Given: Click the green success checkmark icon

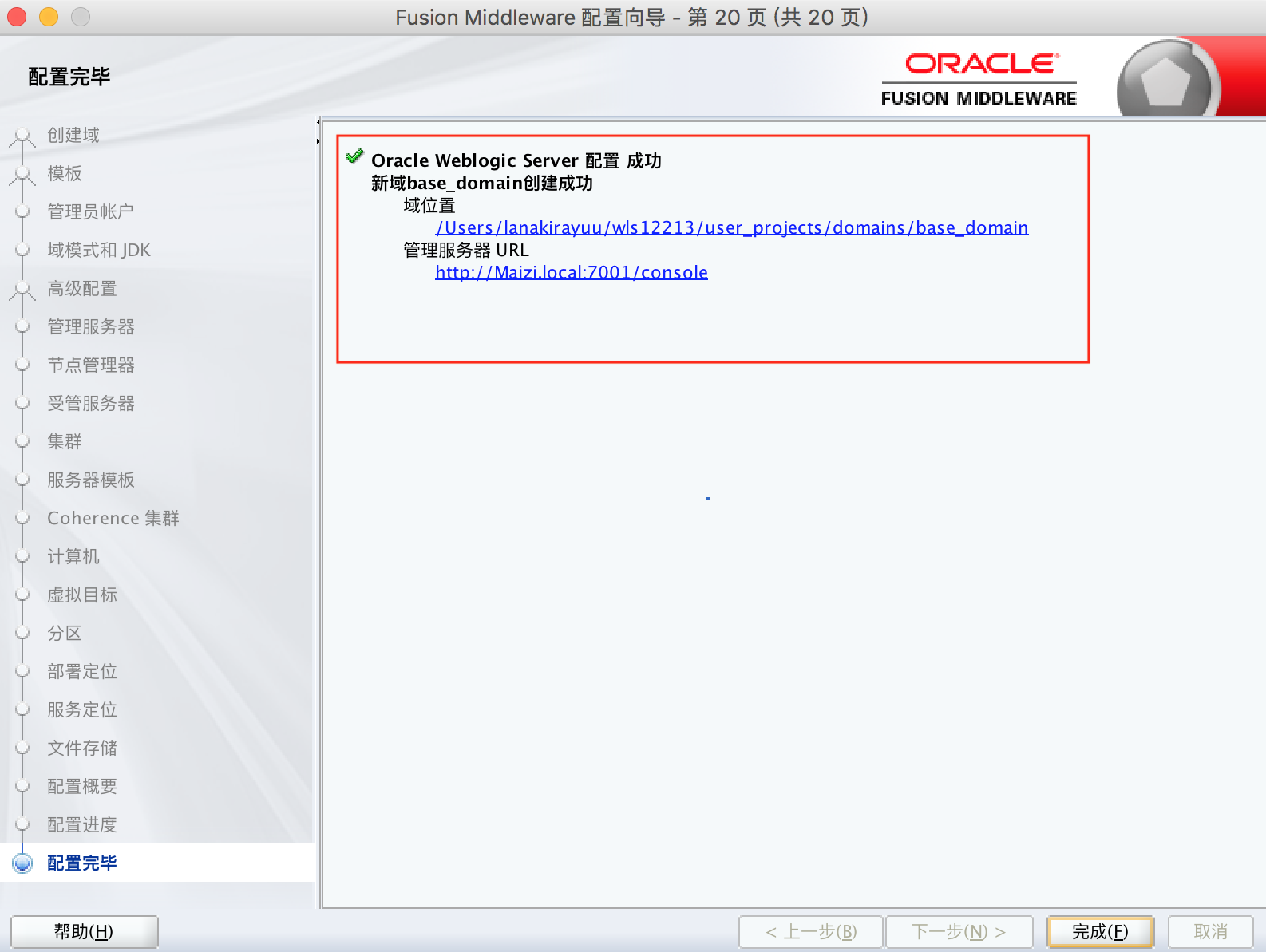Looking at the screenshot, I should (x=354, y=156).
